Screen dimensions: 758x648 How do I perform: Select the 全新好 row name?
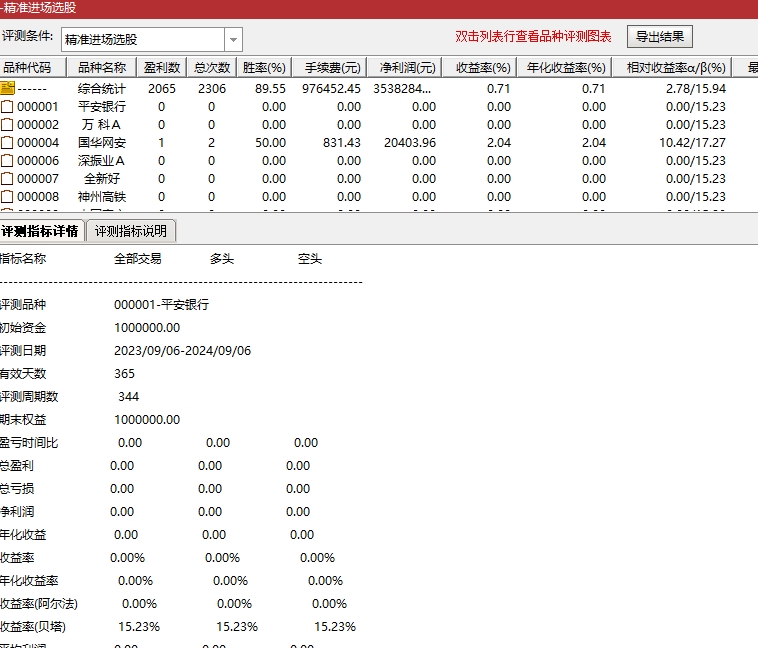102,178
